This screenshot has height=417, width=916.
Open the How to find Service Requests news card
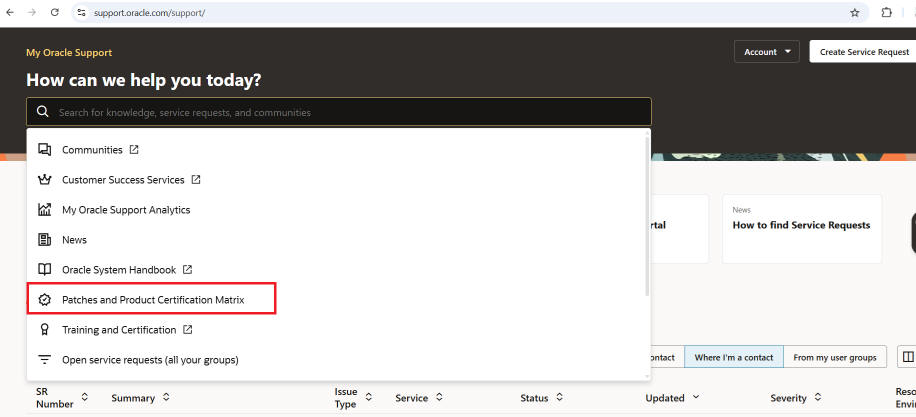coord(802,229)
